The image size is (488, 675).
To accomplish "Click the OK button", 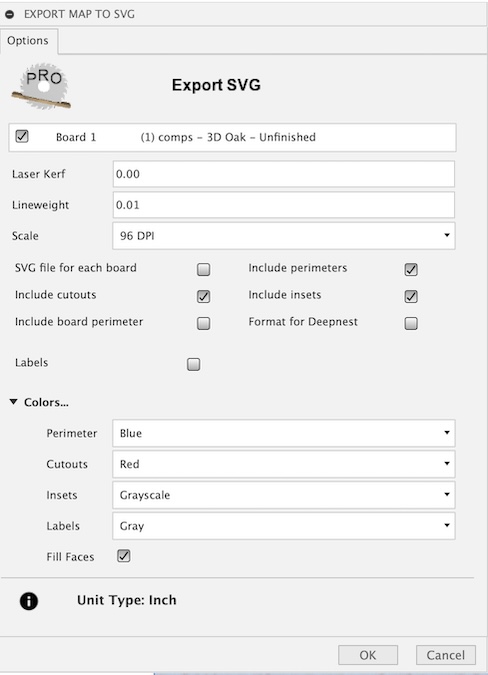I will (368, 655).
